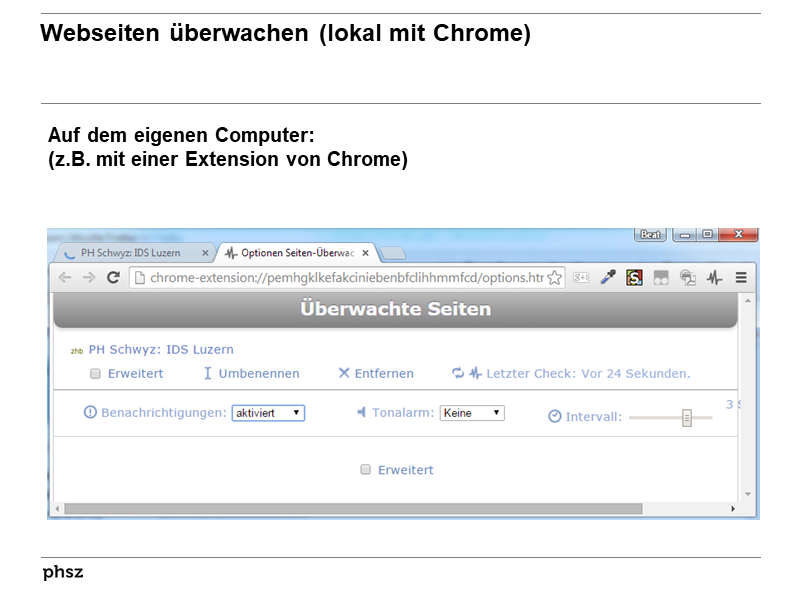Enable the Erweitert checkbox next to Umbenennen
This screenshot has width=800, height=600.
(95, 373)
